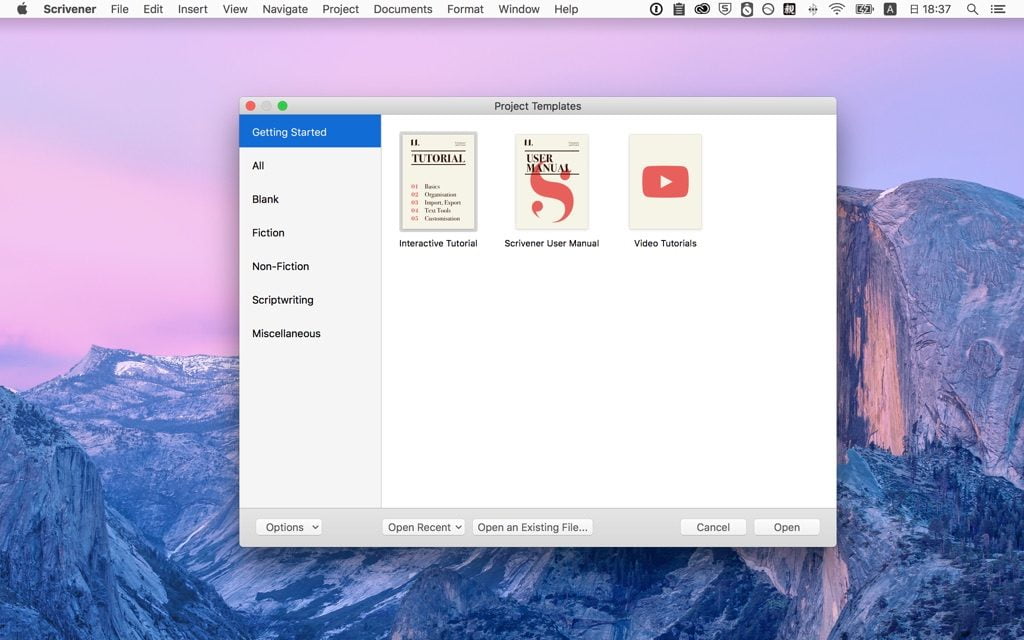Click the Creative Cloud menu bar icon
The height and width of the screenshot is (640, 1024).
(x=702, y=9)
